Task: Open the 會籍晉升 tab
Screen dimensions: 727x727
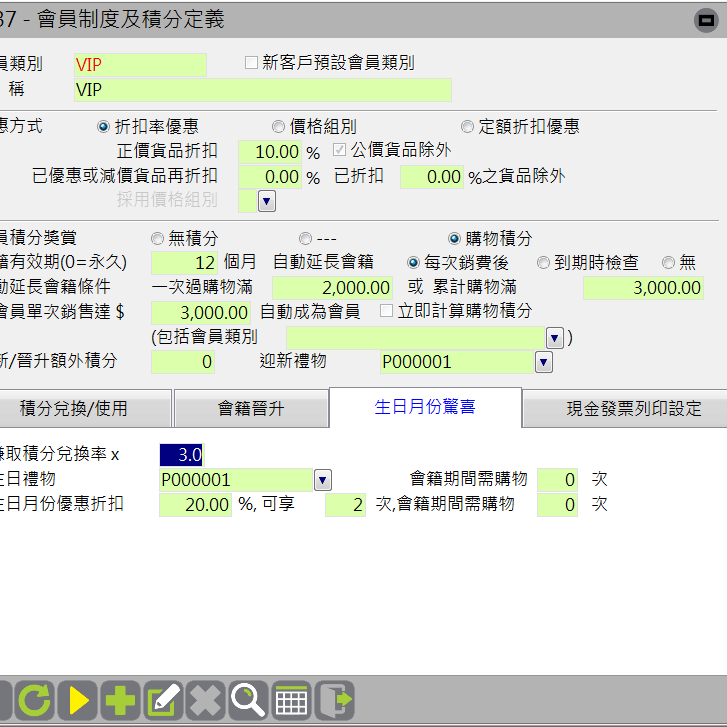Action: pos(251,409)
